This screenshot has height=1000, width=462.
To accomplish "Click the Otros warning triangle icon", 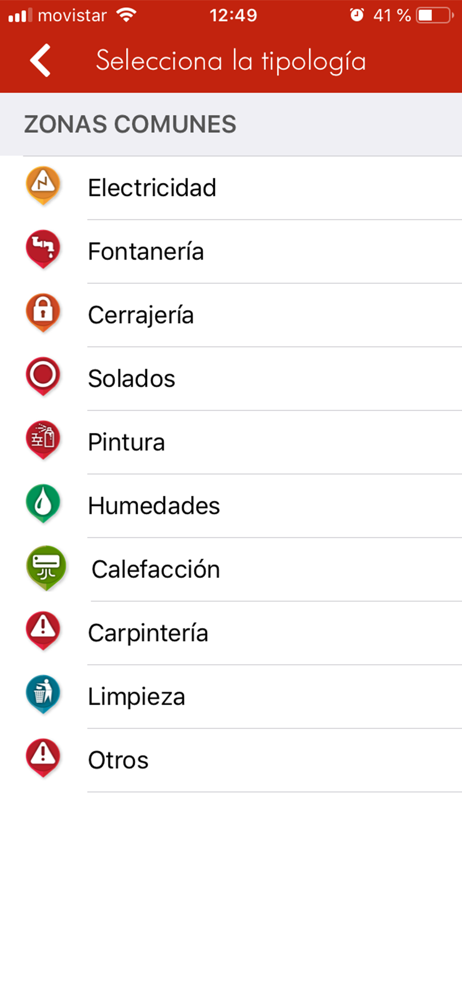I will tap(43, 758).
